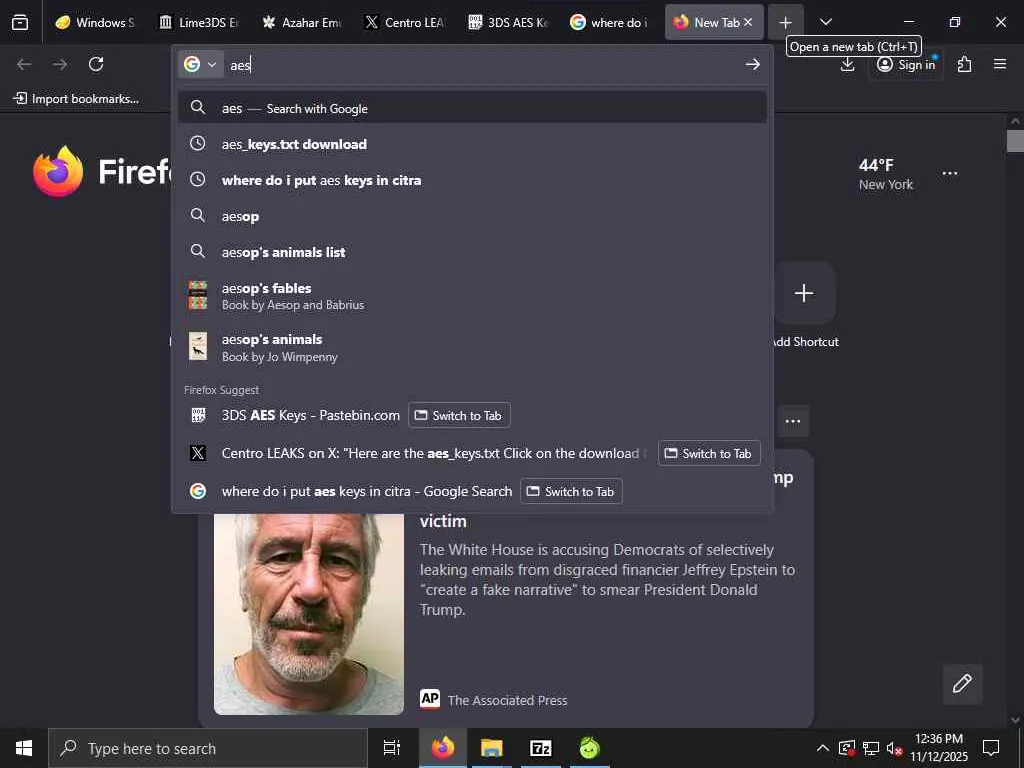Image resolution: width=1024 pixels, height=768 pixels.
Task: Switch to the Lime3DS Emulator tab
Action: [x=199, y=22]
